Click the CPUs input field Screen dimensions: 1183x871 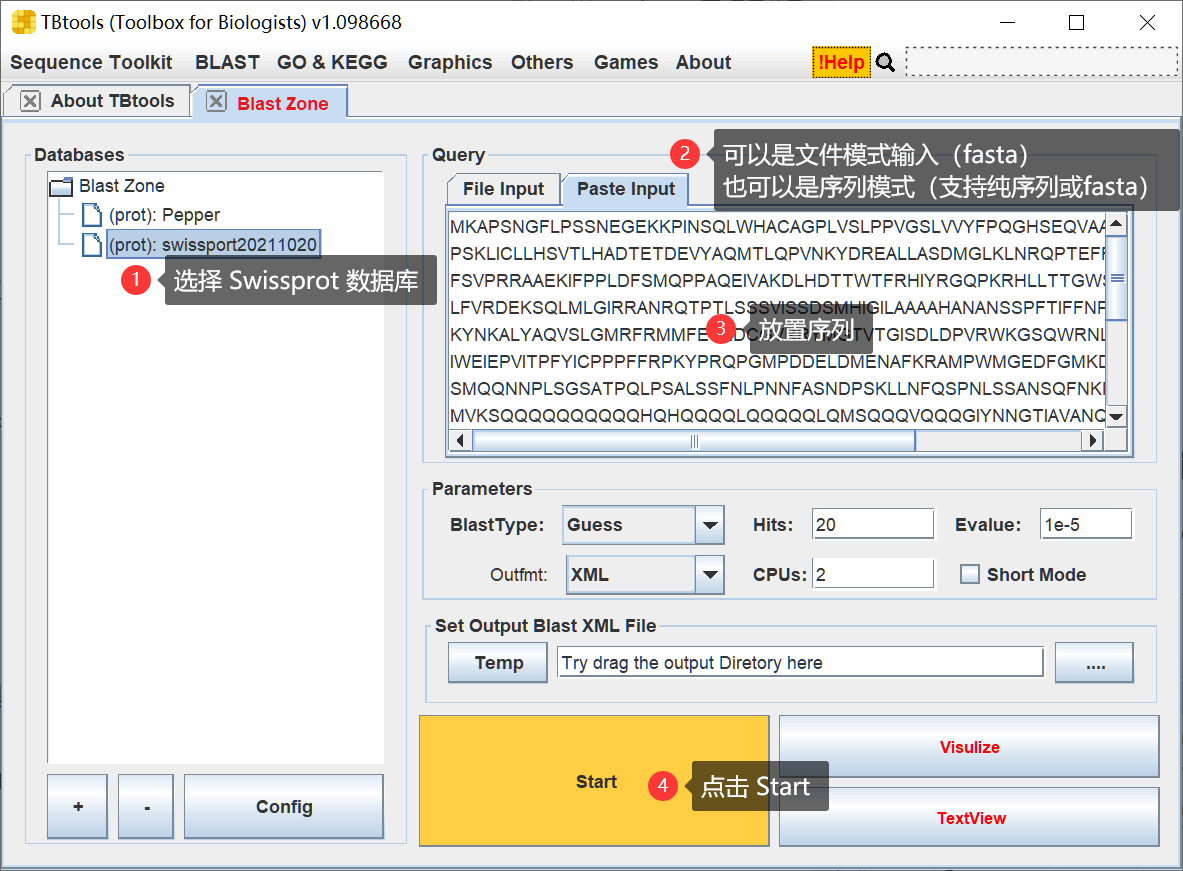pos(873,574)
